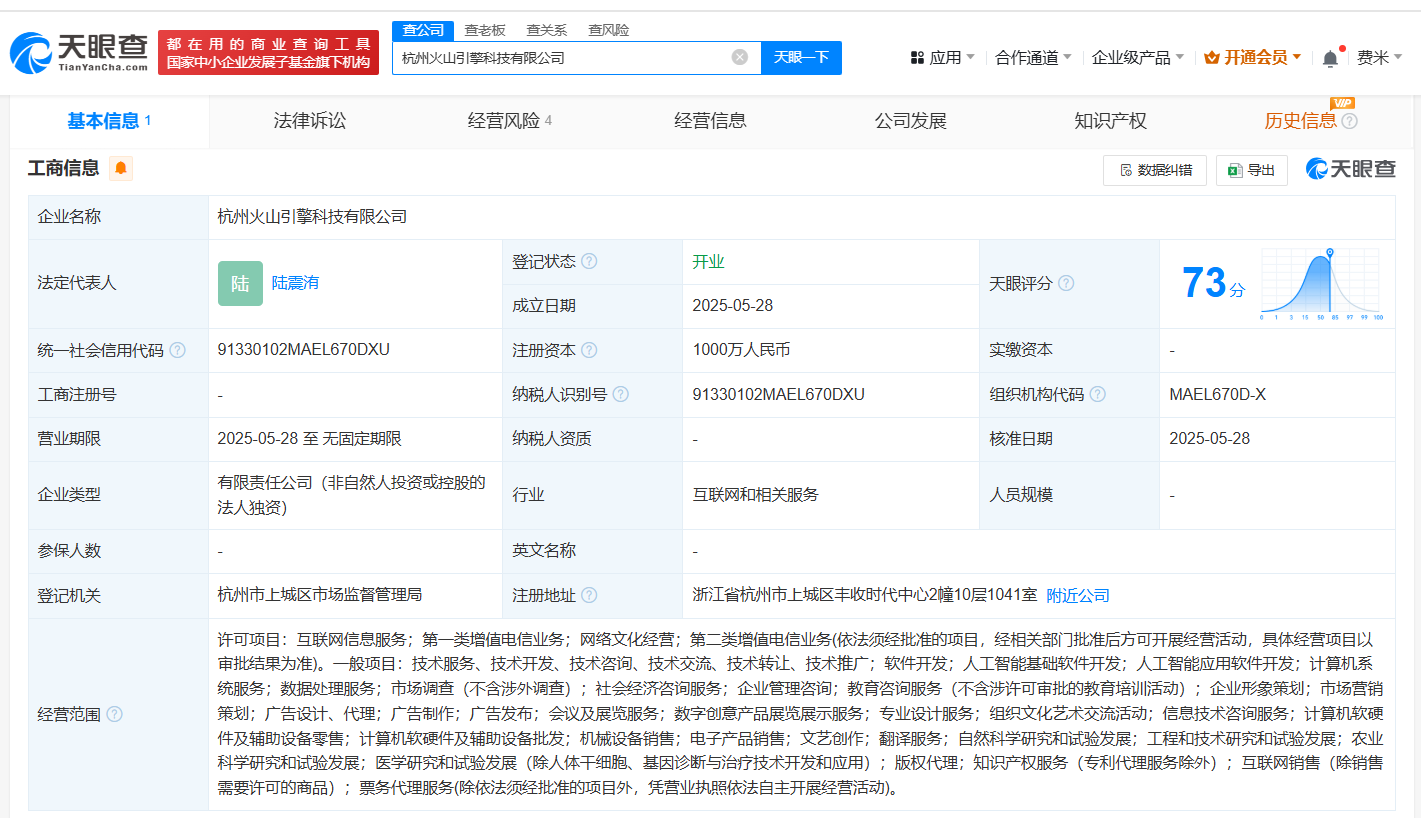Click the reminder bell next to 工商信息
Viewport: 1421px width, 818px height.
tap(119, 169)
